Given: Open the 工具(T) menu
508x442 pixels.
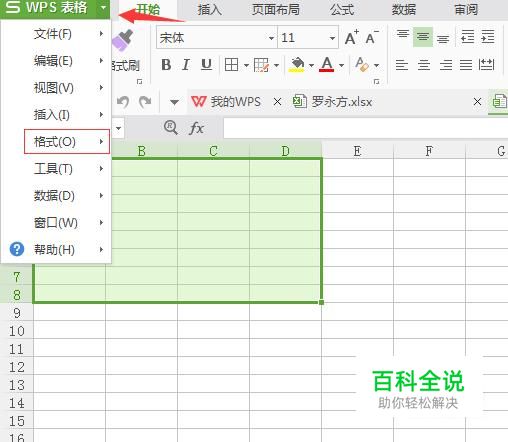Looking at the screenshot, I should [x=56, y=169].
